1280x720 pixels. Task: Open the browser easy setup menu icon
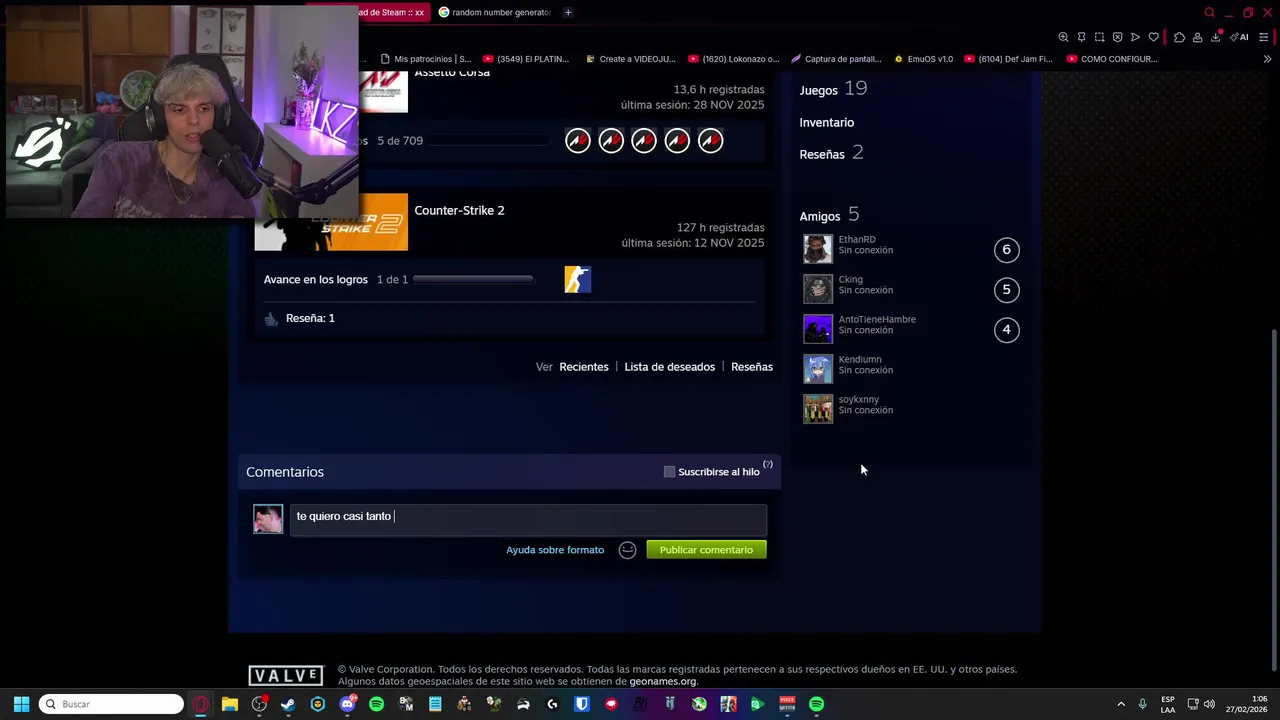tap(1263, 37)
